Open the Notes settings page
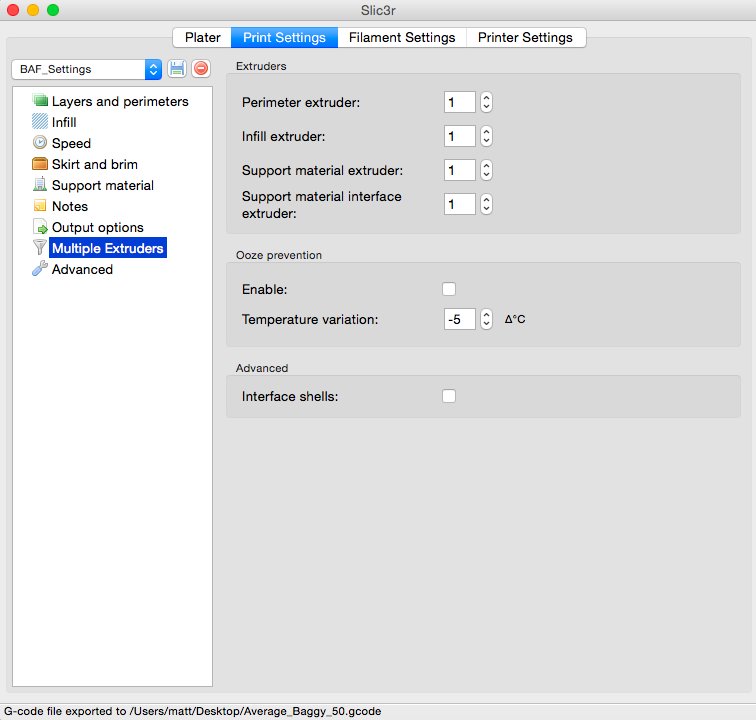The image size is (756, 720). 69,206
